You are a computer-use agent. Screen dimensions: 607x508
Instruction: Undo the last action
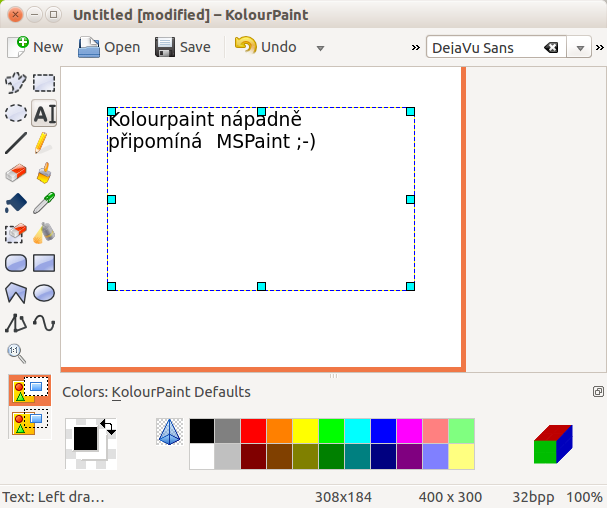(x=266, y=47)
